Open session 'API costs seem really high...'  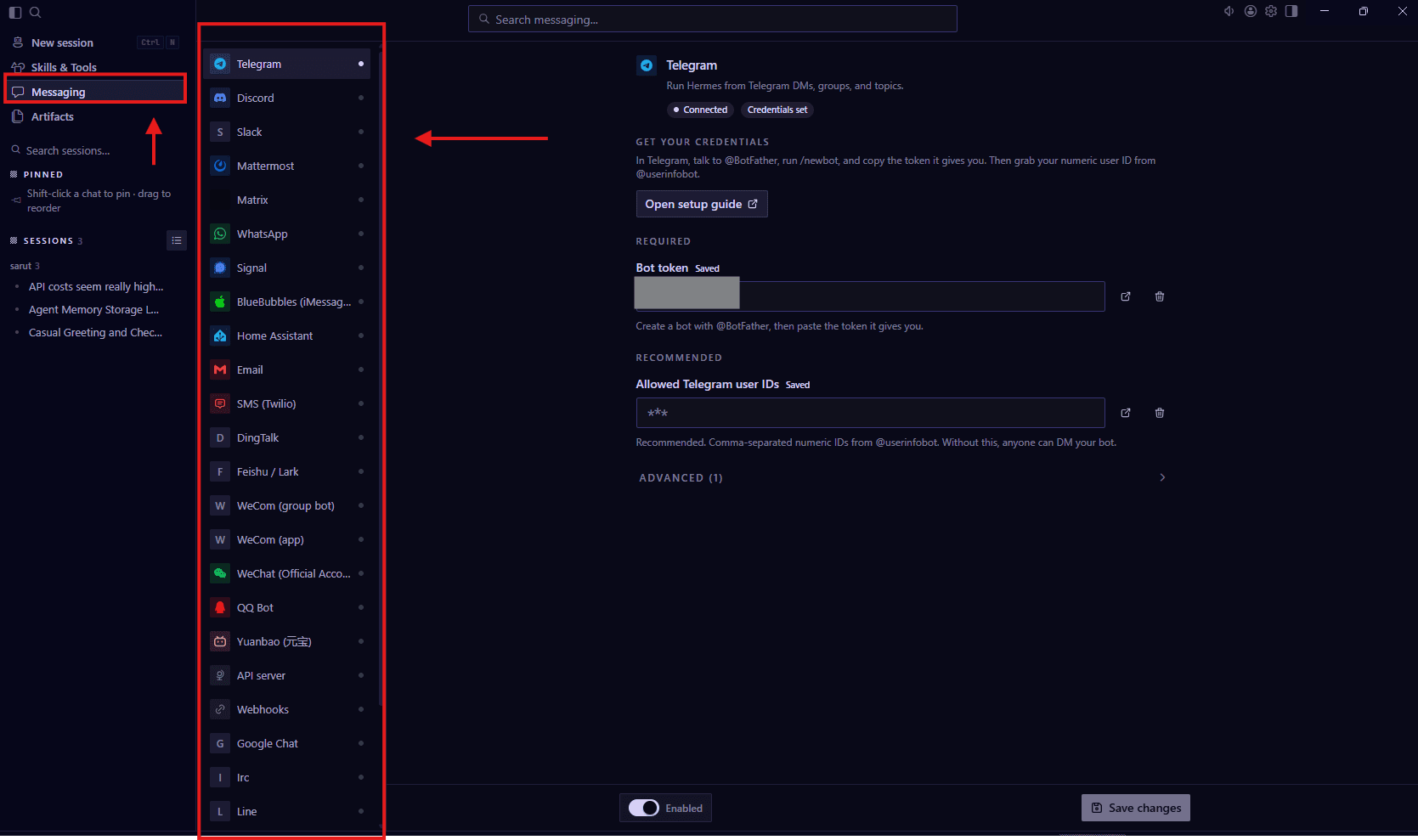pyautogui.click(x=96, y=287)
